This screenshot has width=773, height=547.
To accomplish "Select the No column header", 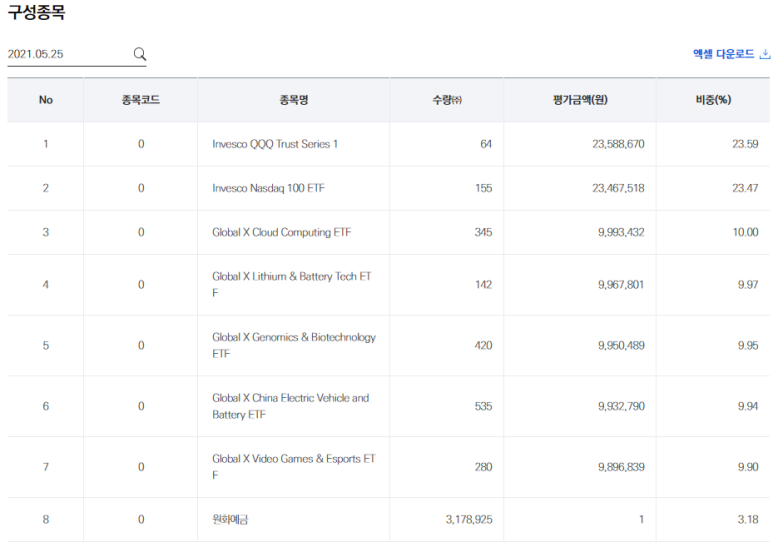I will [x=45, y=100].
